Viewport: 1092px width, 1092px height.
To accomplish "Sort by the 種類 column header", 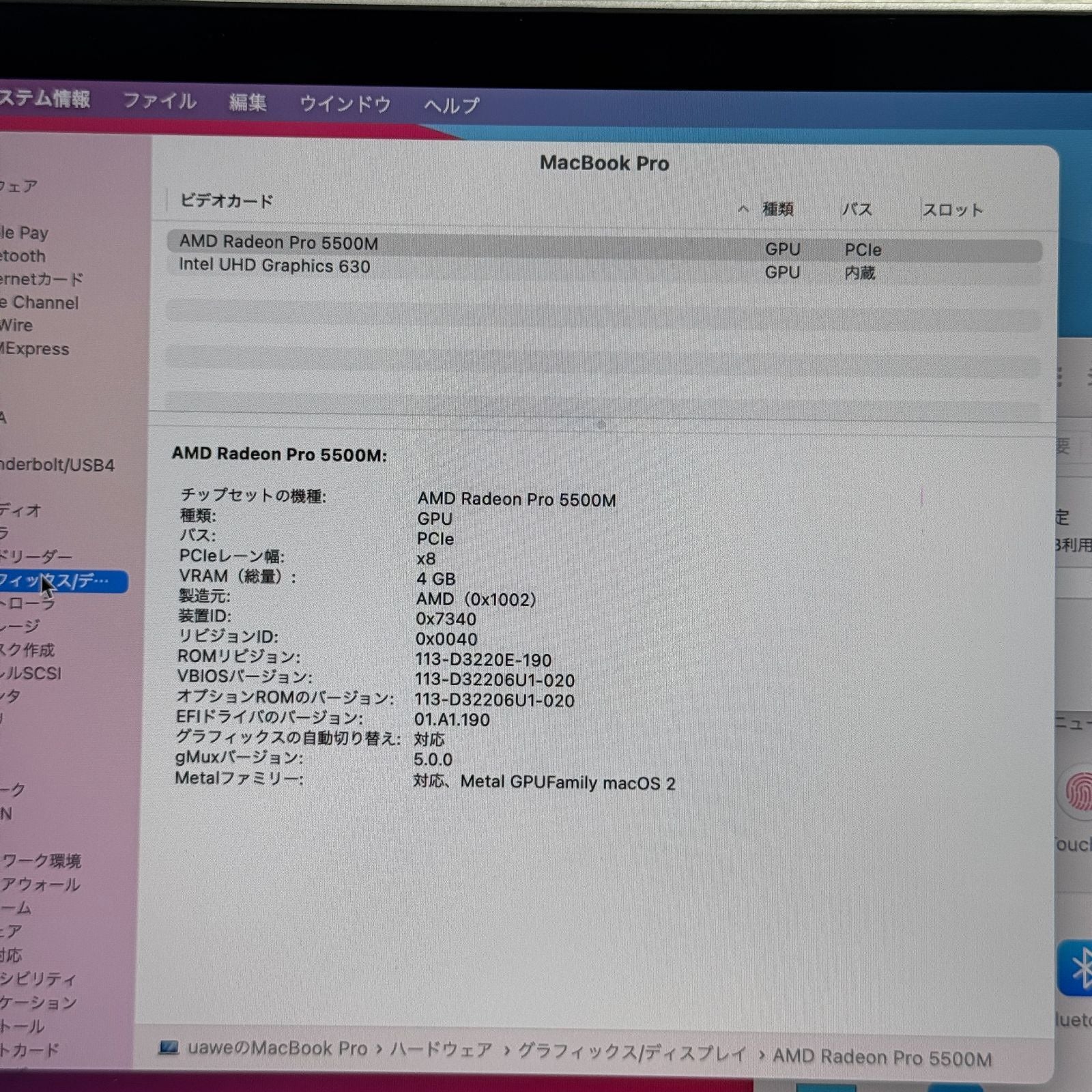I will tap(778, 209).
